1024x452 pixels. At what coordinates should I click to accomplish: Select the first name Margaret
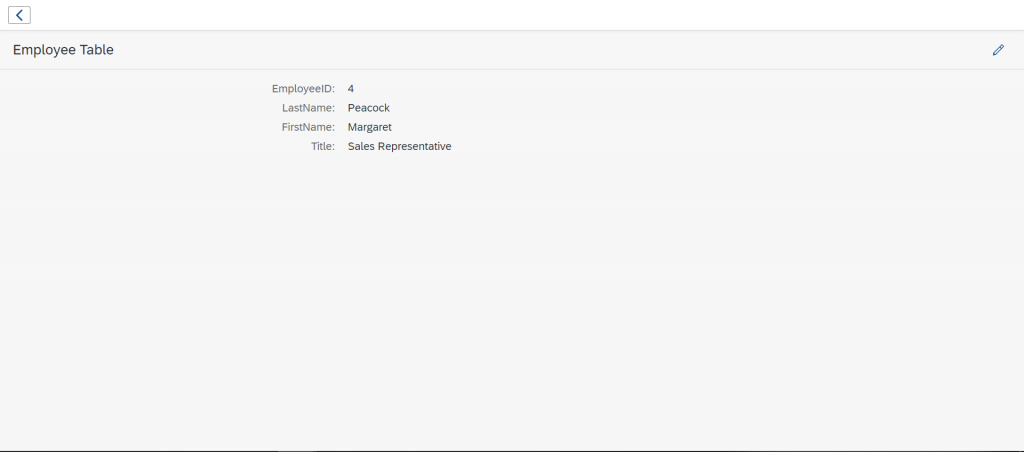click(x=370, y=127)
